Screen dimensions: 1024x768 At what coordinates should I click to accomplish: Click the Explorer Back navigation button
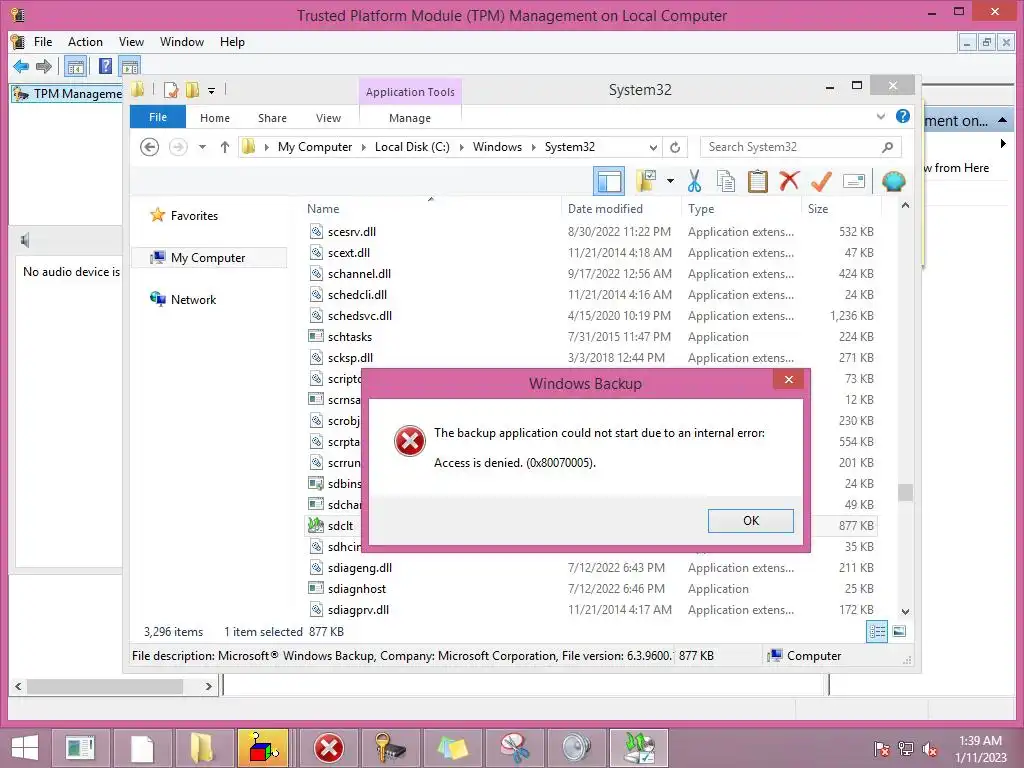click(150, 147)
